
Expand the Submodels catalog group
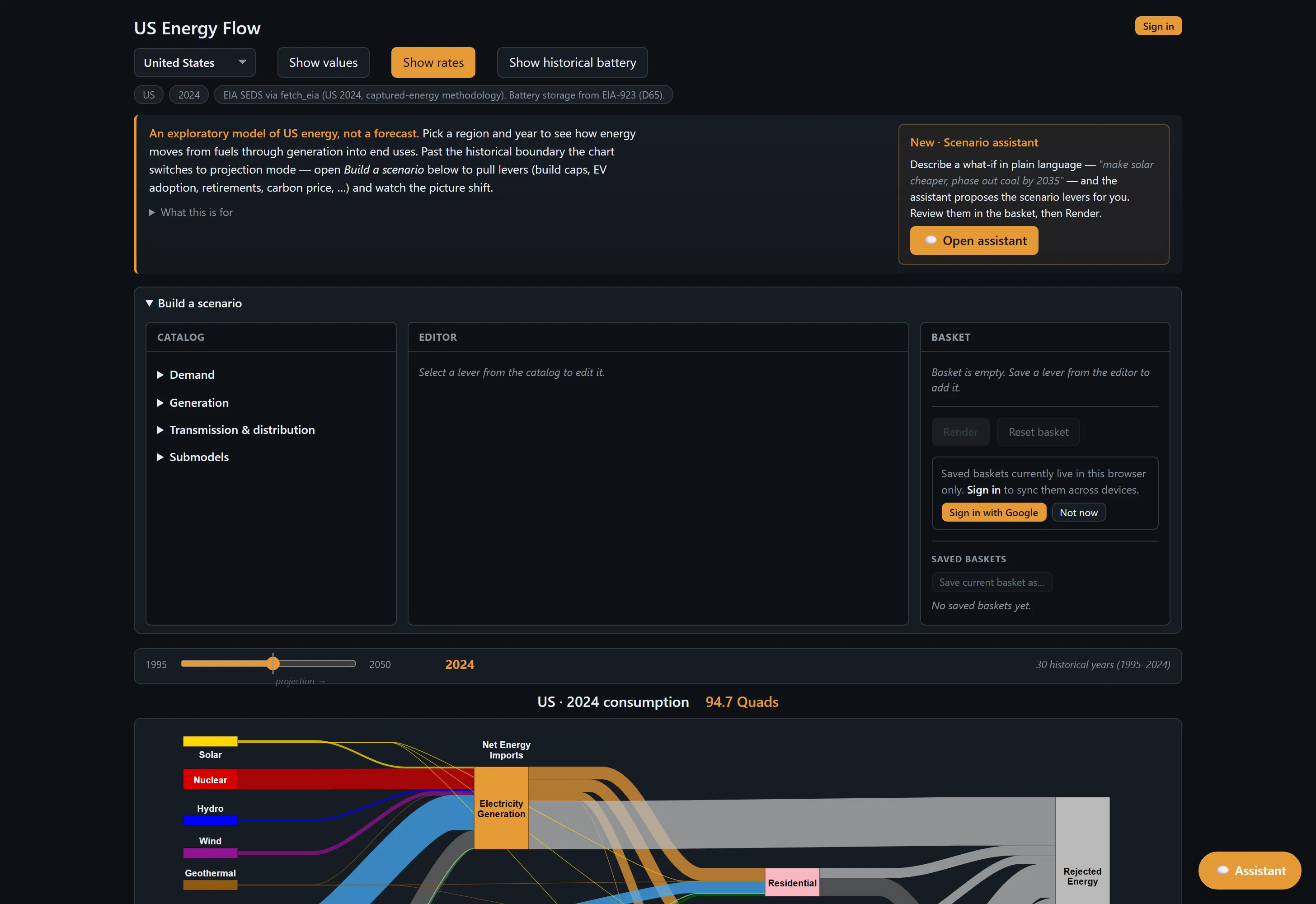point(193,457)
